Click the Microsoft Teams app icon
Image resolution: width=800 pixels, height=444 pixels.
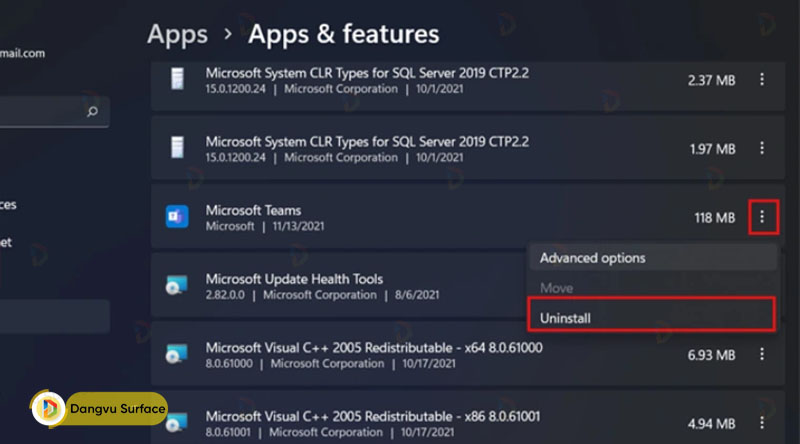(177, 217)
